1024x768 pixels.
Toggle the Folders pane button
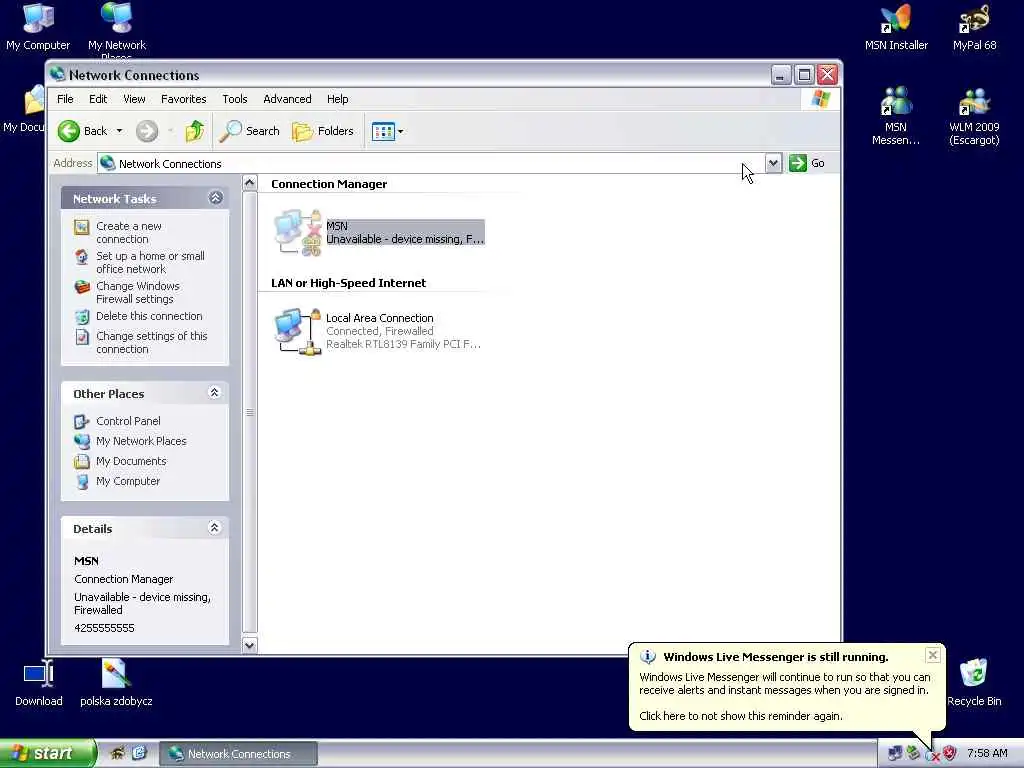click(323, 131)
